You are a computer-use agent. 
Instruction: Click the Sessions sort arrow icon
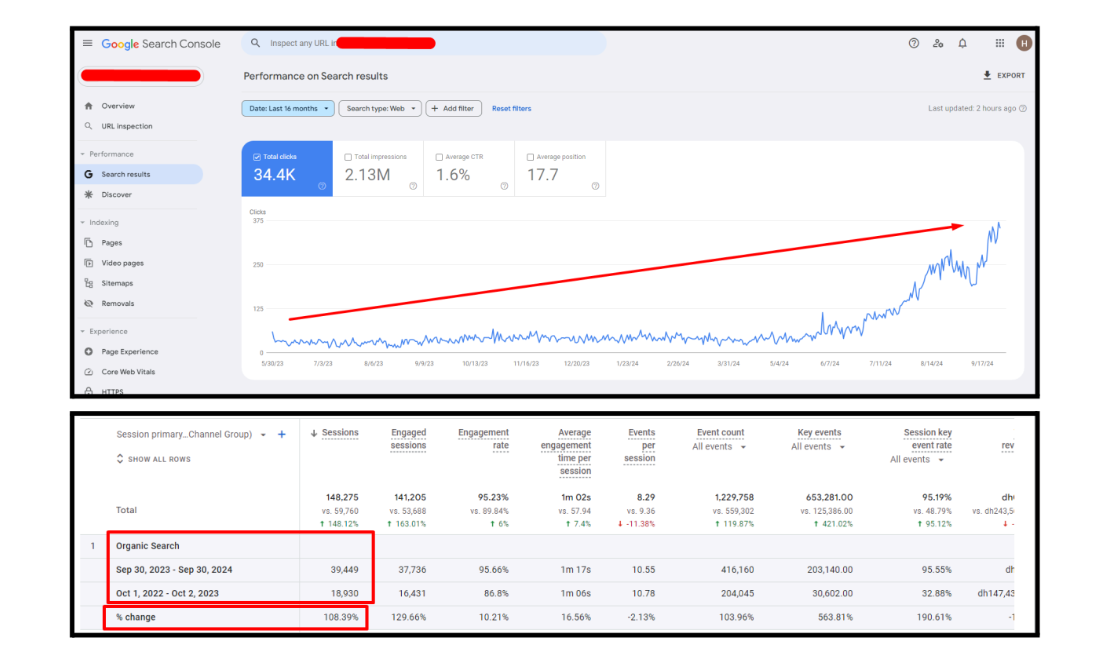(x=314, y=433)
